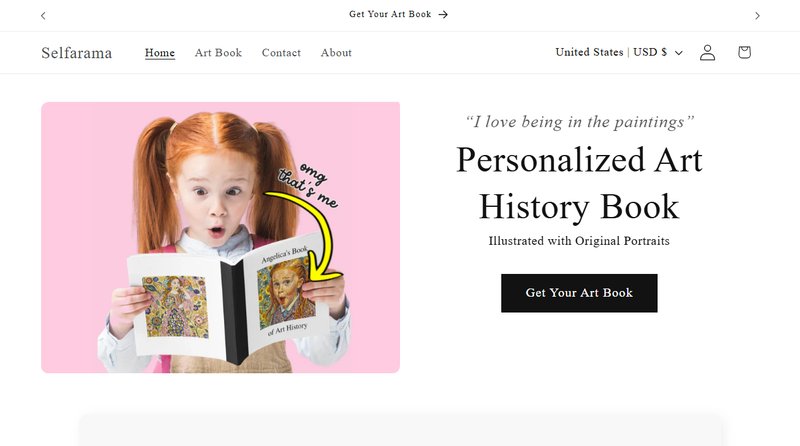Click the portrait painting on the book's right page

coord(286,295)
